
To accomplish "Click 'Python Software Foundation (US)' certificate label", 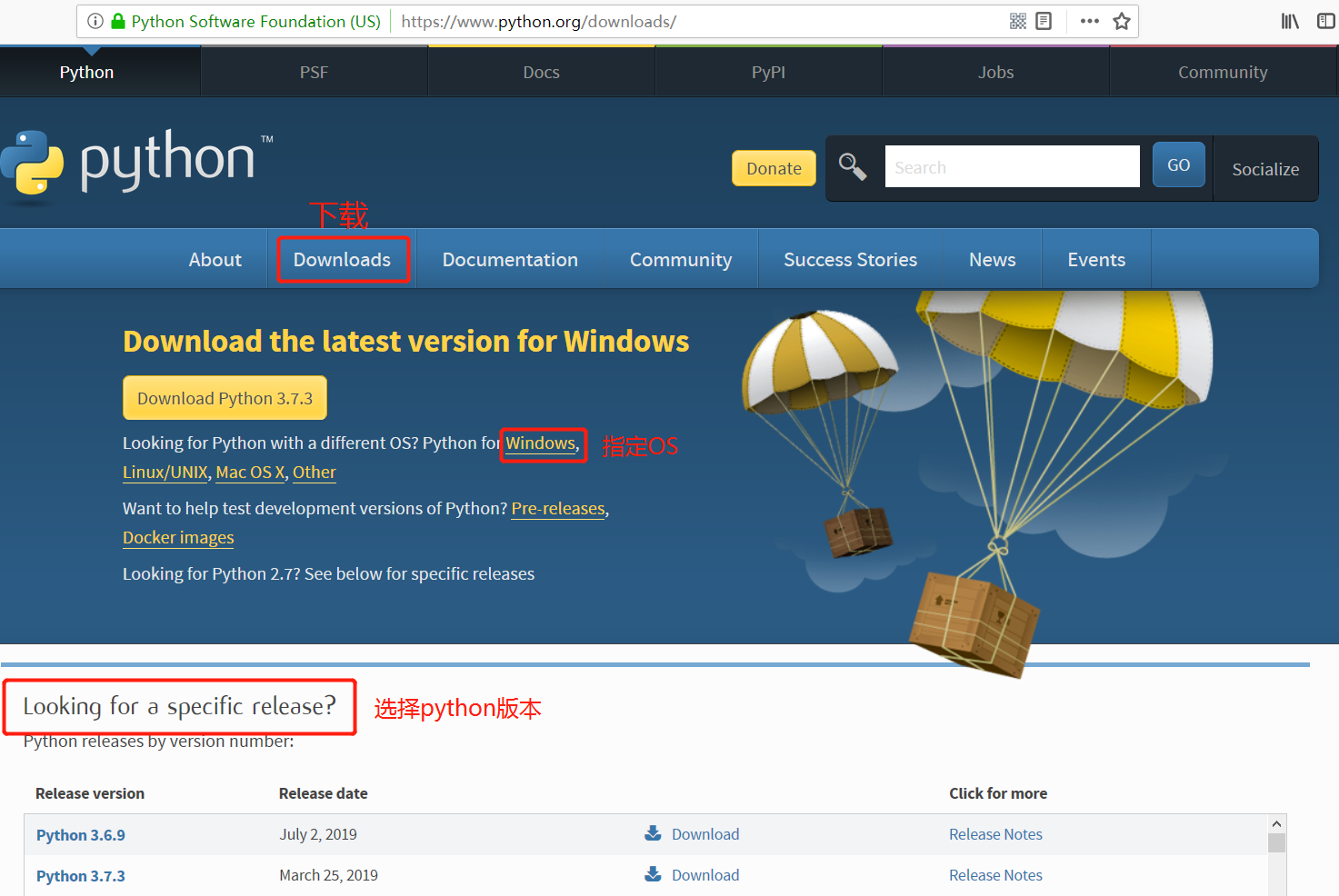I will point(256,21).
